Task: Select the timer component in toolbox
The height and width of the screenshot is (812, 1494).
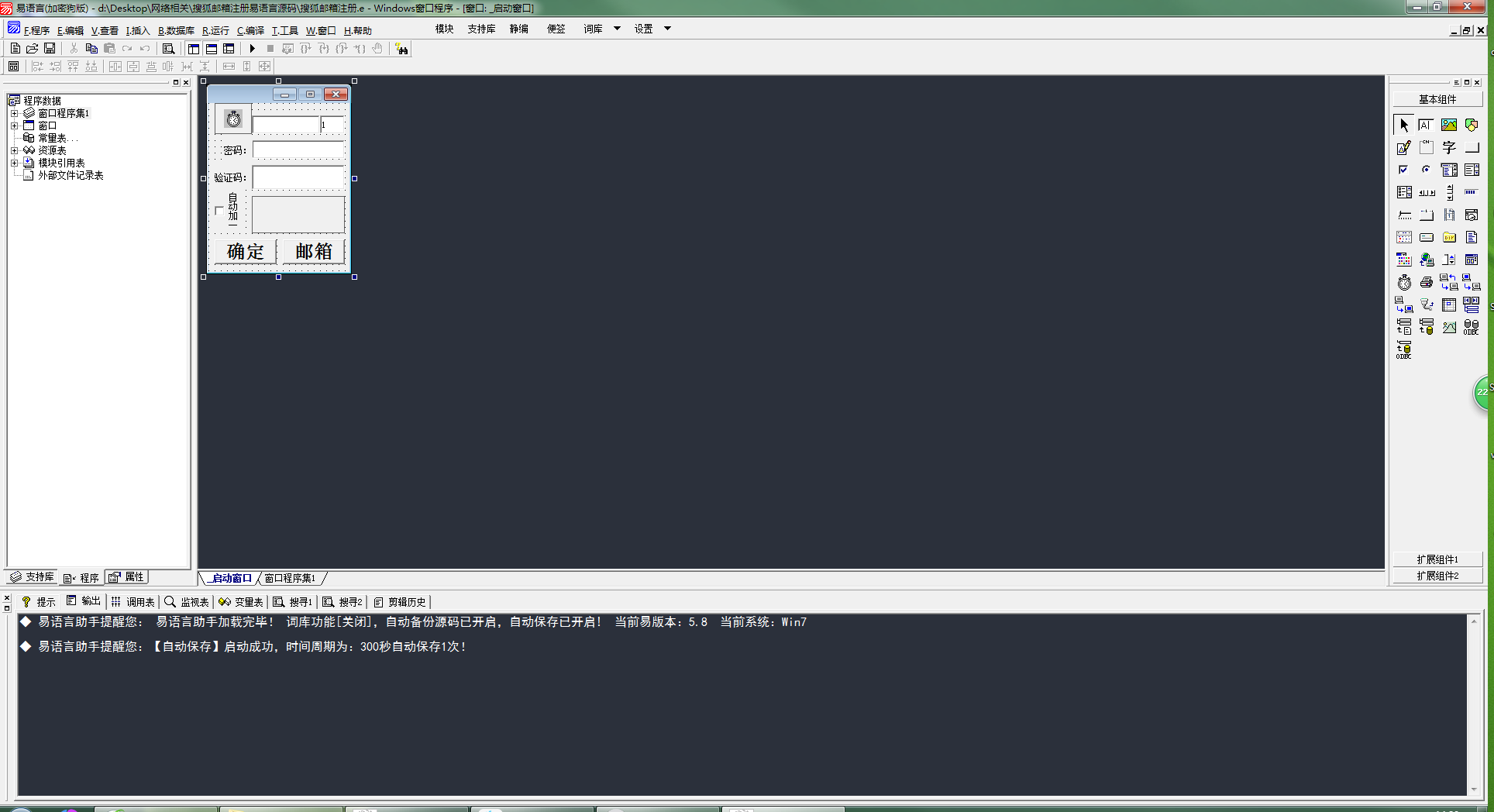Action: (x=1404, y=283)
